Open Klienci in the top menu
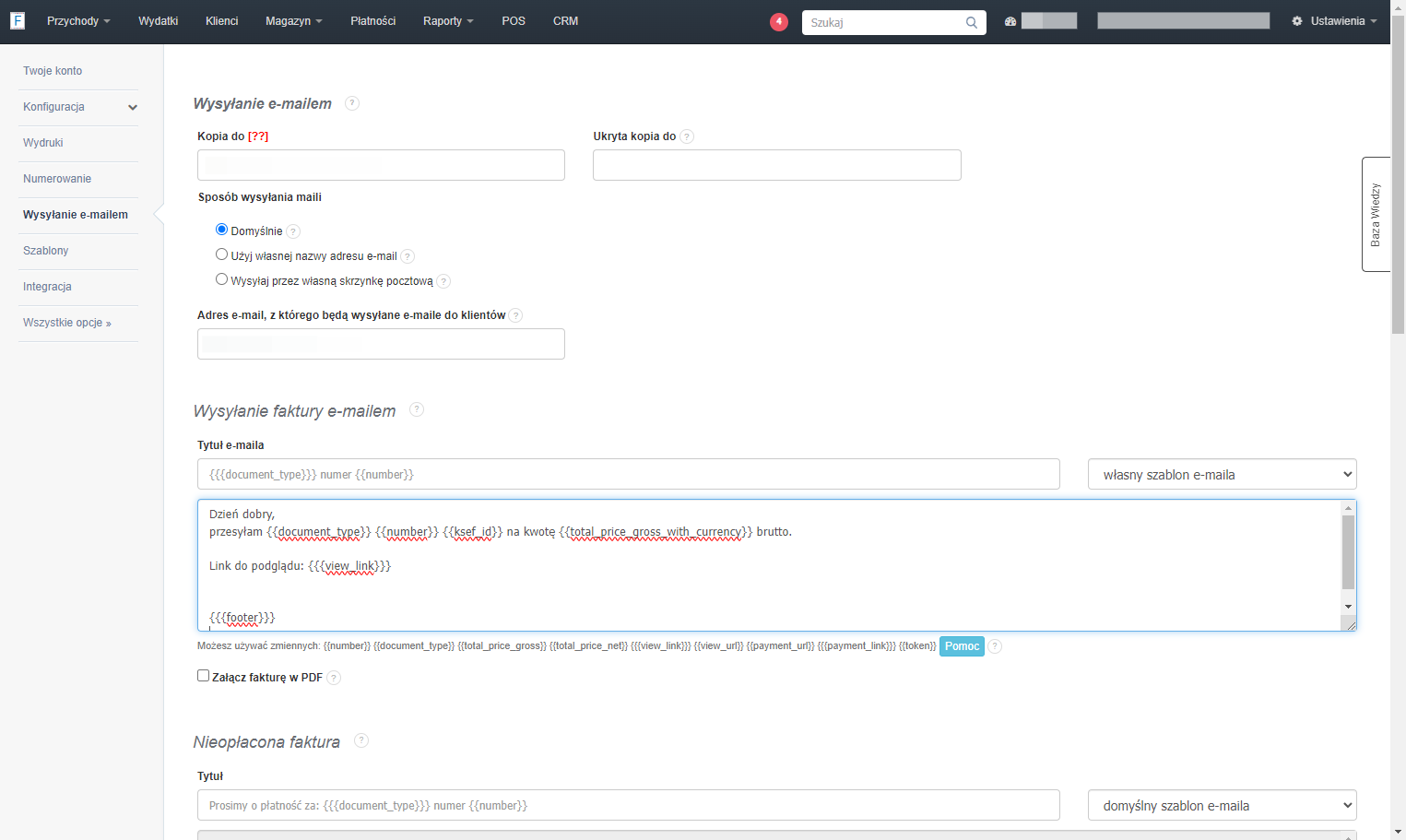Image resolution: width=1406 pixels, height=840 pixels. tap(221, 21)
